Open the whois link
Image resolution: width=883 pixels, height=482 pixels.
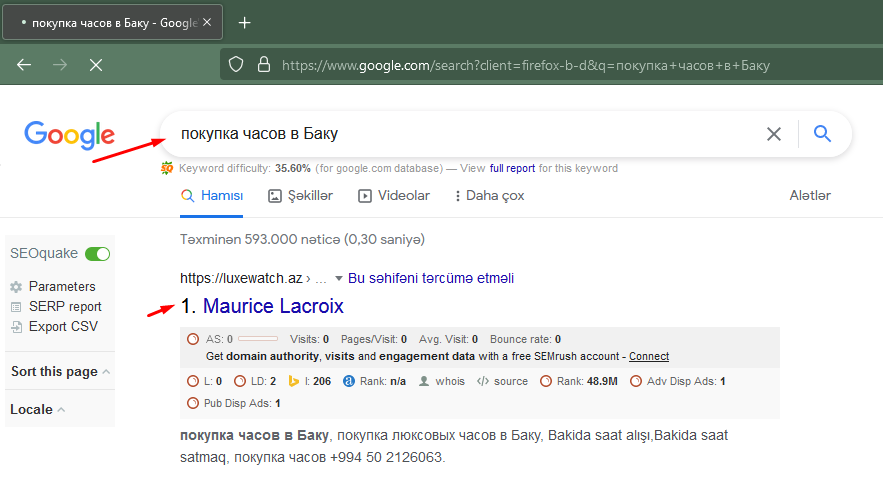tap(450, 381)
